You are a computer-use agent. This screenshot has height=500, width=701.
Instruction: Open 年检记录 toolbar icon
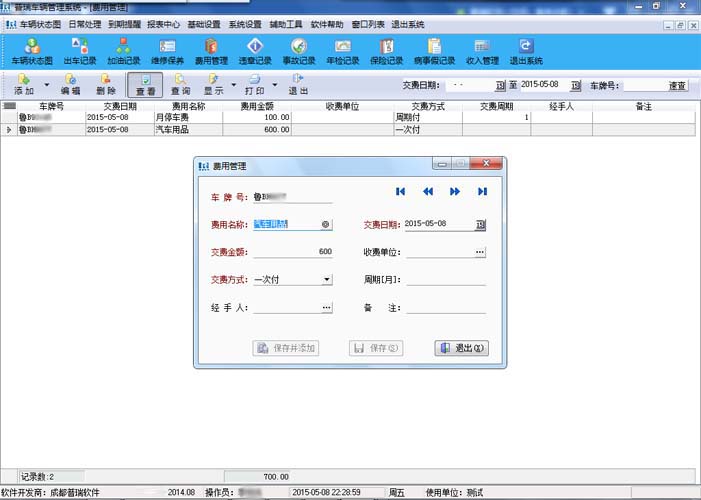click(x=342, y=51)
